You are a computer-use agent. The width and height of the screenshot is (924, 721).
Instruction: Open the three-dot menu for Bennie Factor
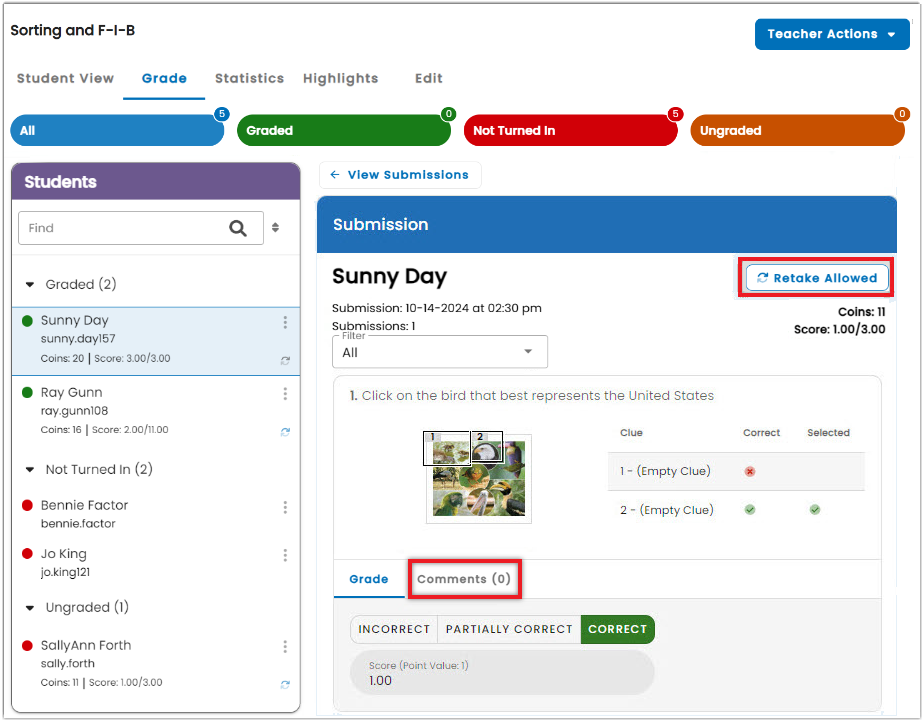(x=285, y=507)
